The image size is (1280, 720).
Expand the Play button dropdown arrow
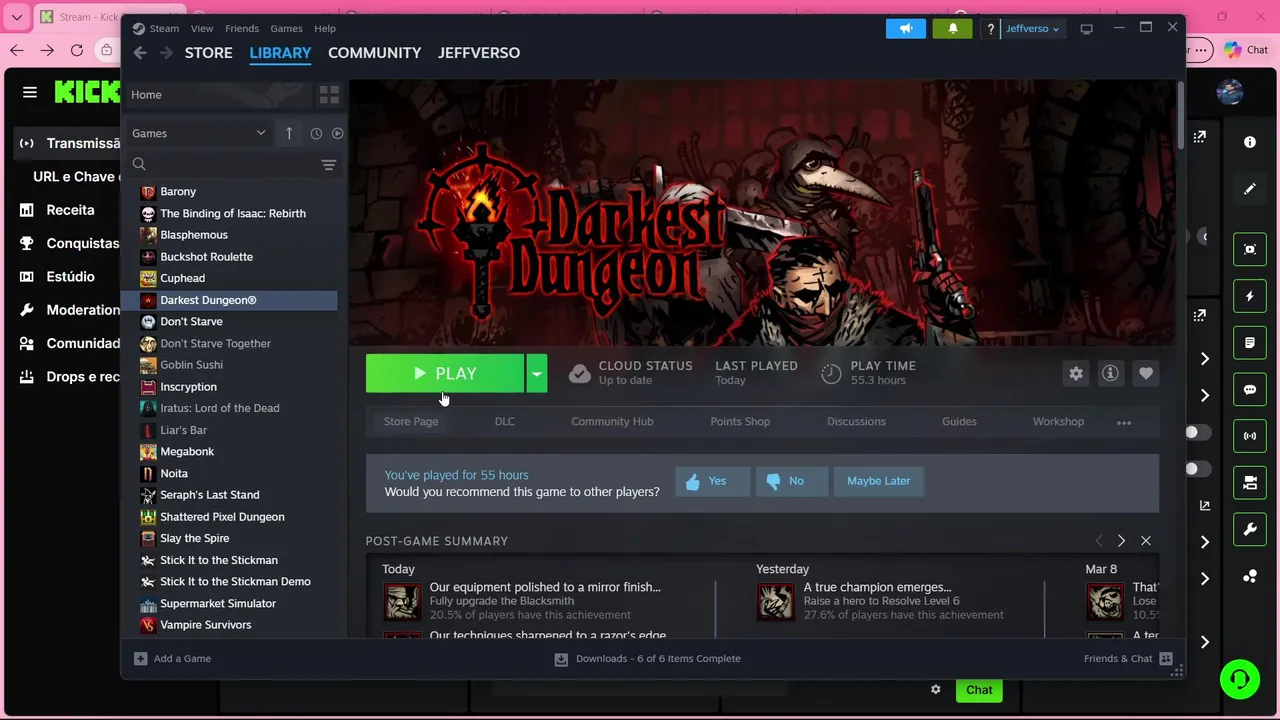537,373
